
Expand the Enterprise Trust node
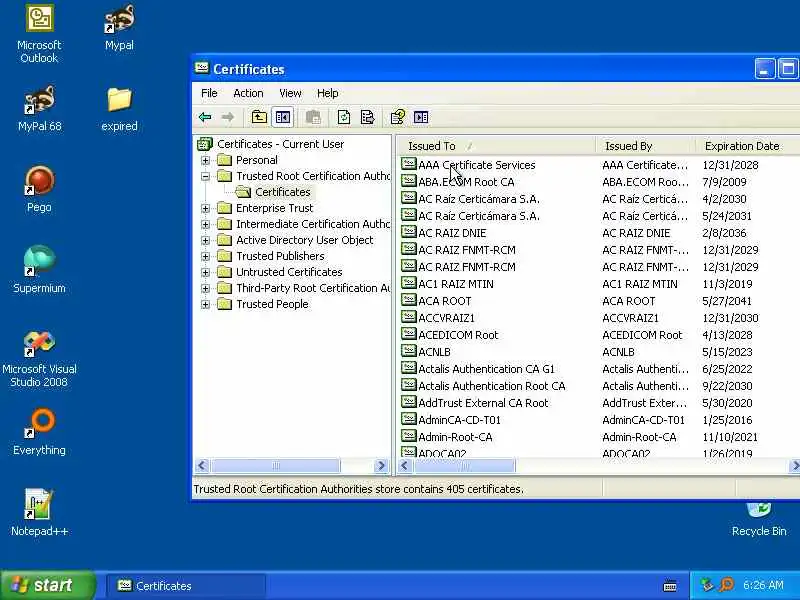205,208
